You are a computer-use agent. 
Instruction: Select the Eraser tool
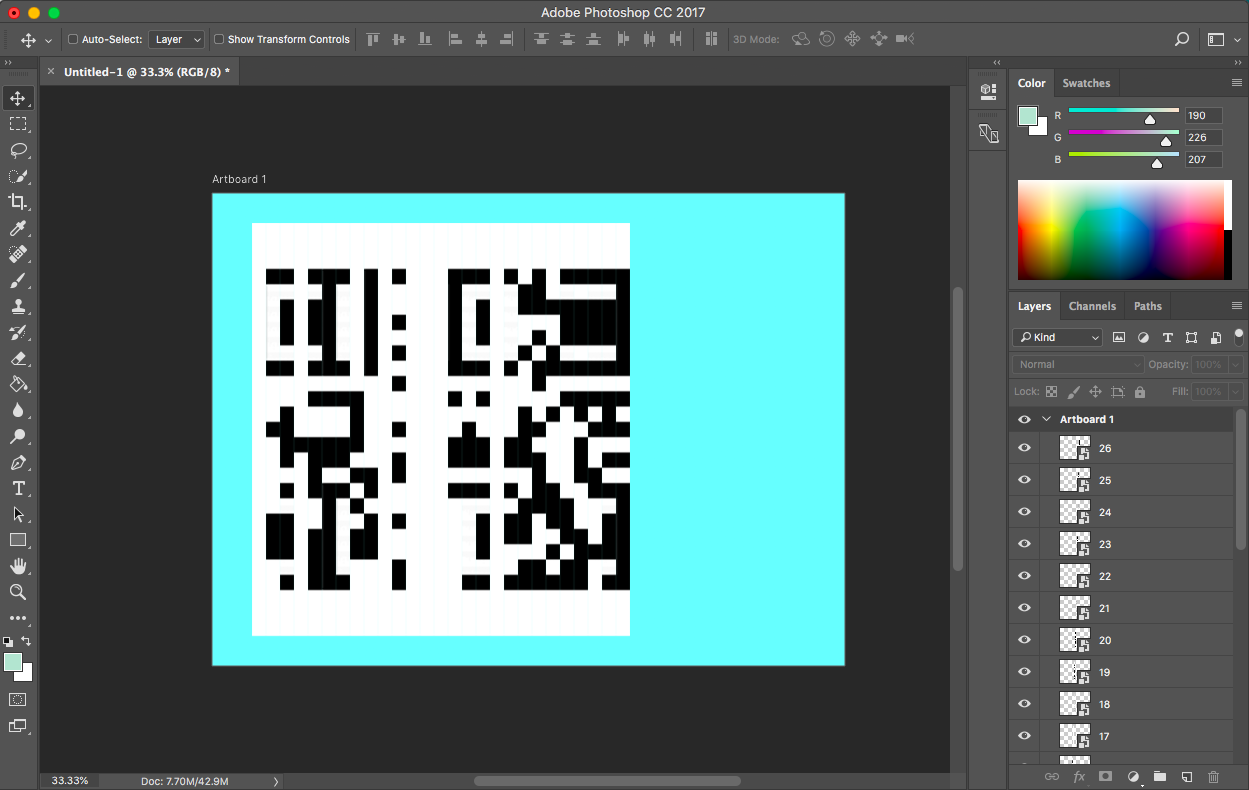point(18,358)
